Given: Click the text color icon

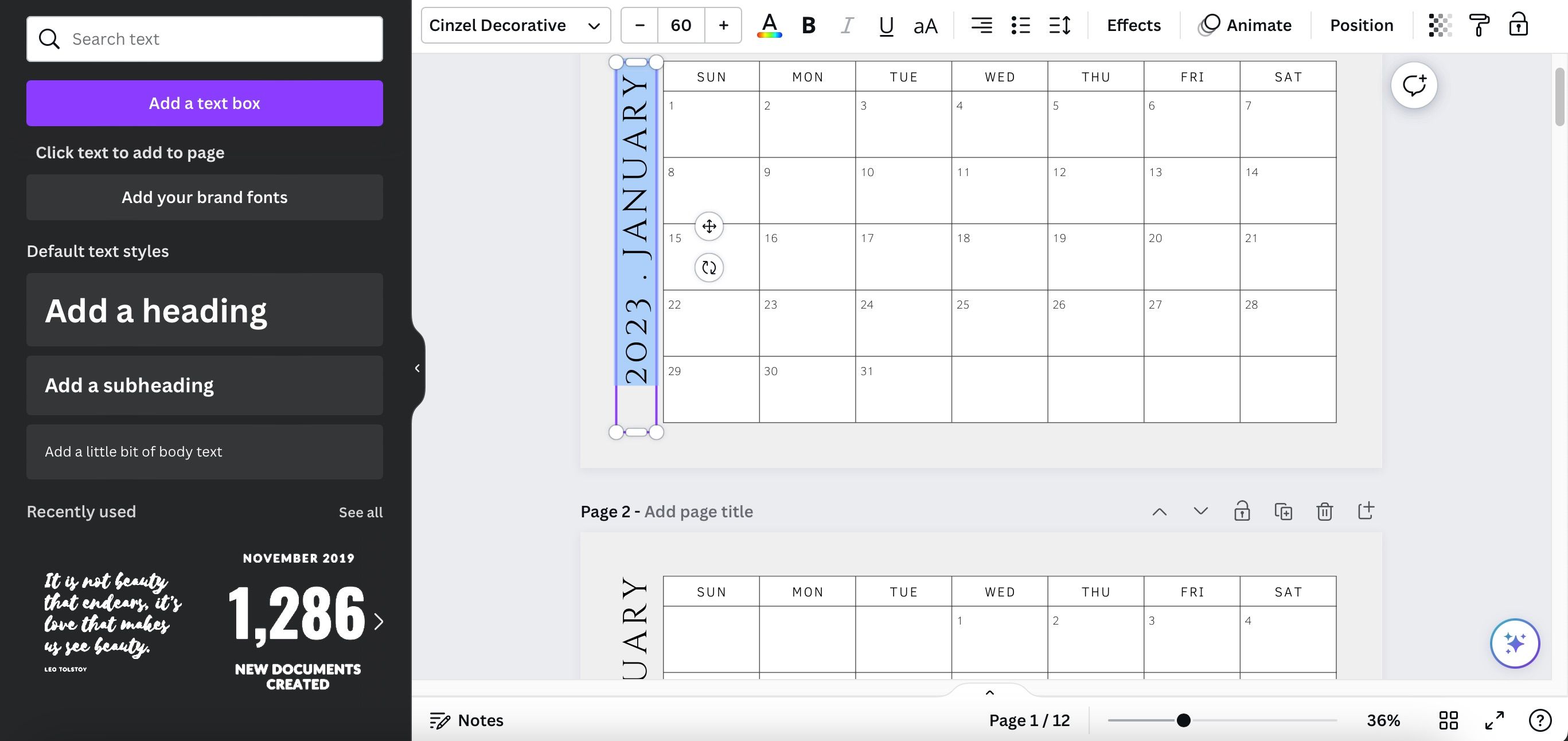Looking at the screenshot, I should (769, 25).
